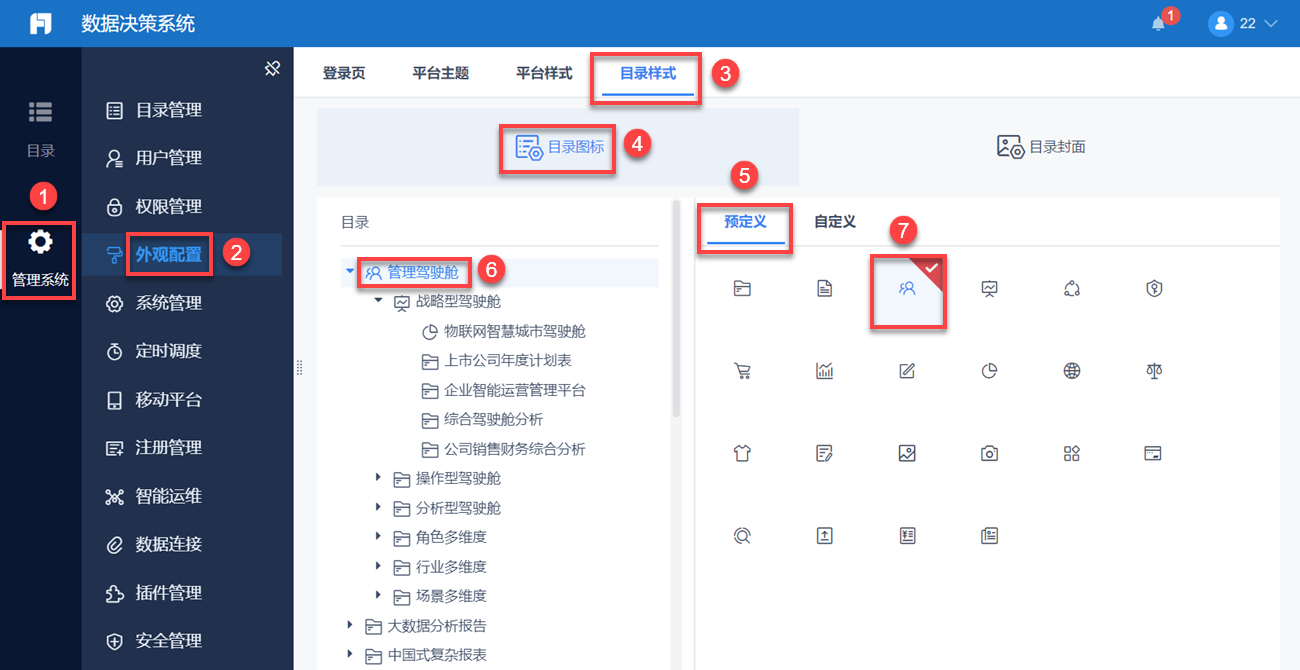Image resolution: width=1300 pixels, height=670 pixels.
Task: Expand the 行业多维度 node
Action: click(379, 566)
